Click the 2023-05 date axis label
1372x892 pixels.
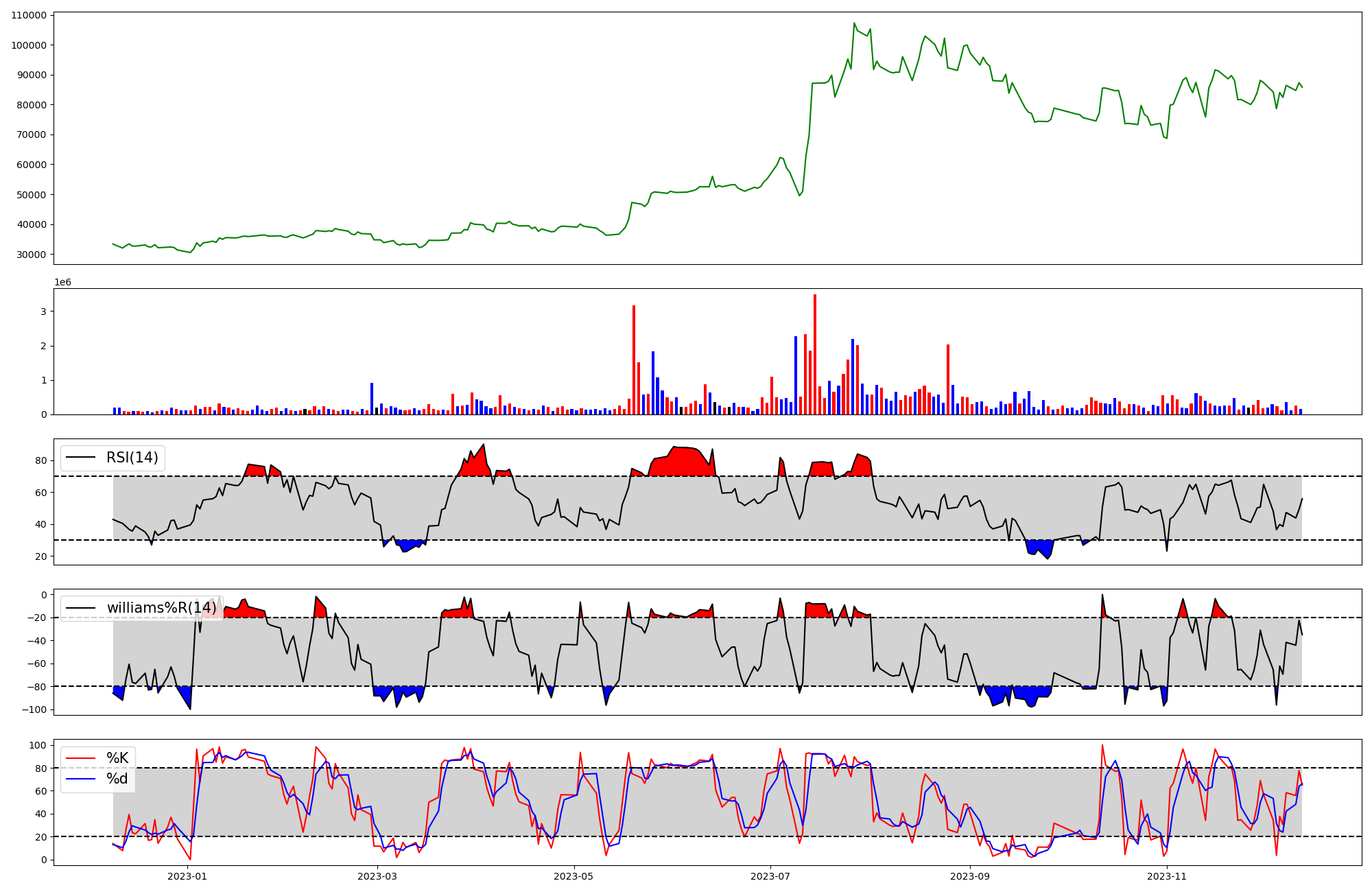pos(573,876)
